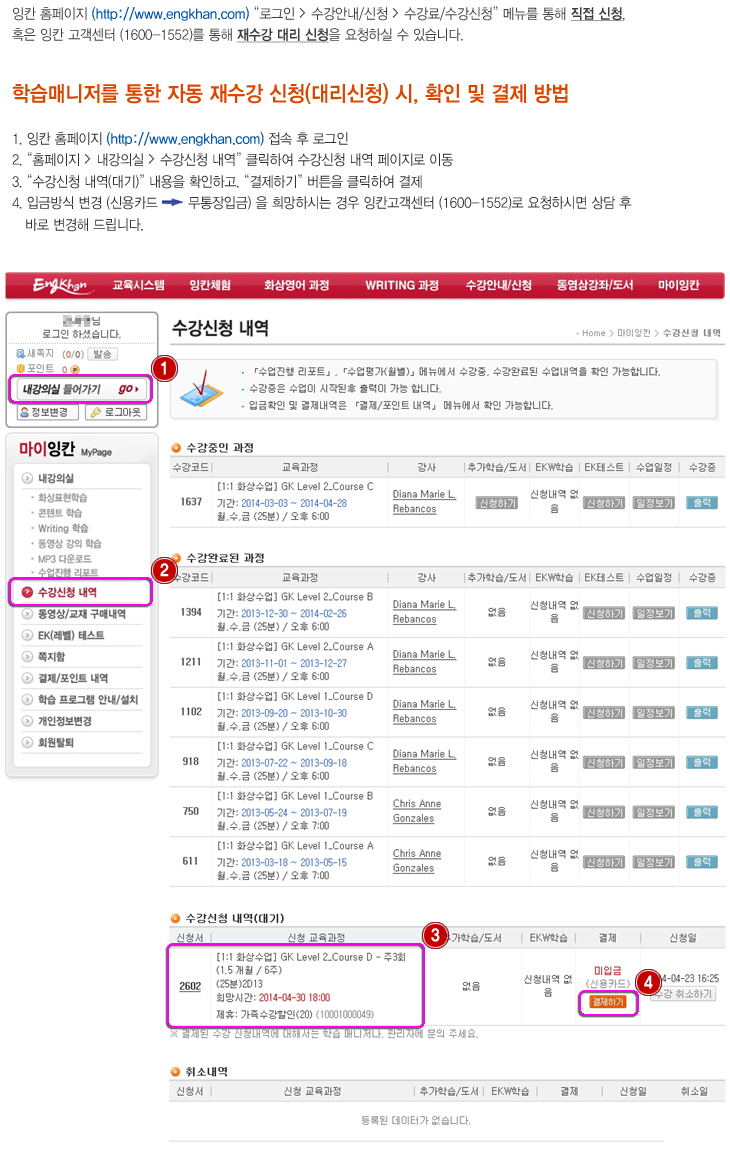The height and width of the screenshot is (1160, 730).
Task: Open the 교육시스템 menu
Action: pyautogui.click(x=138, y=286)
